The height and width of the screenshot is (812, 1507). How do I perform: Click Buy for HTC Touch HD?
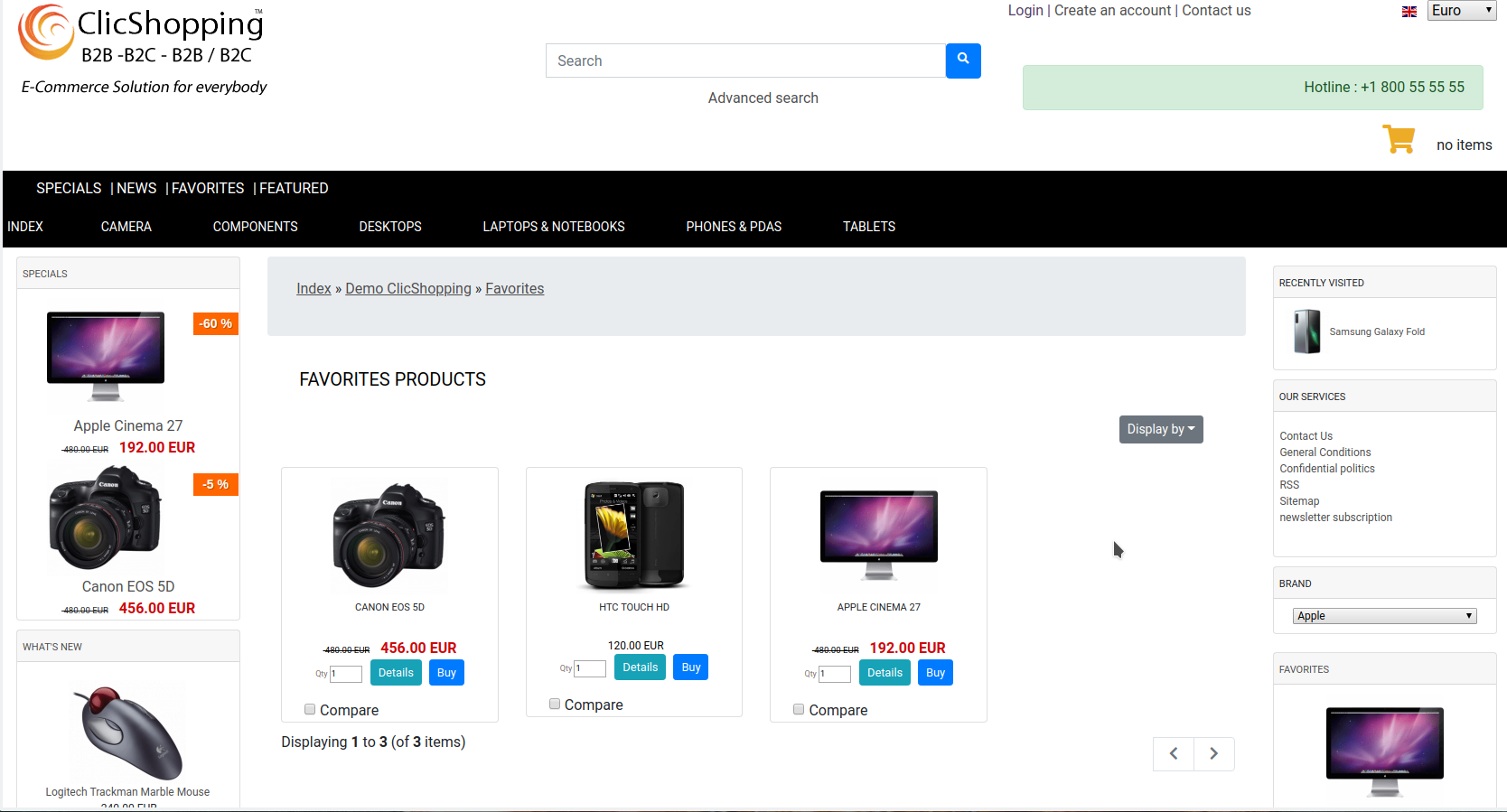pyautogui.click(x=691, y=667)
